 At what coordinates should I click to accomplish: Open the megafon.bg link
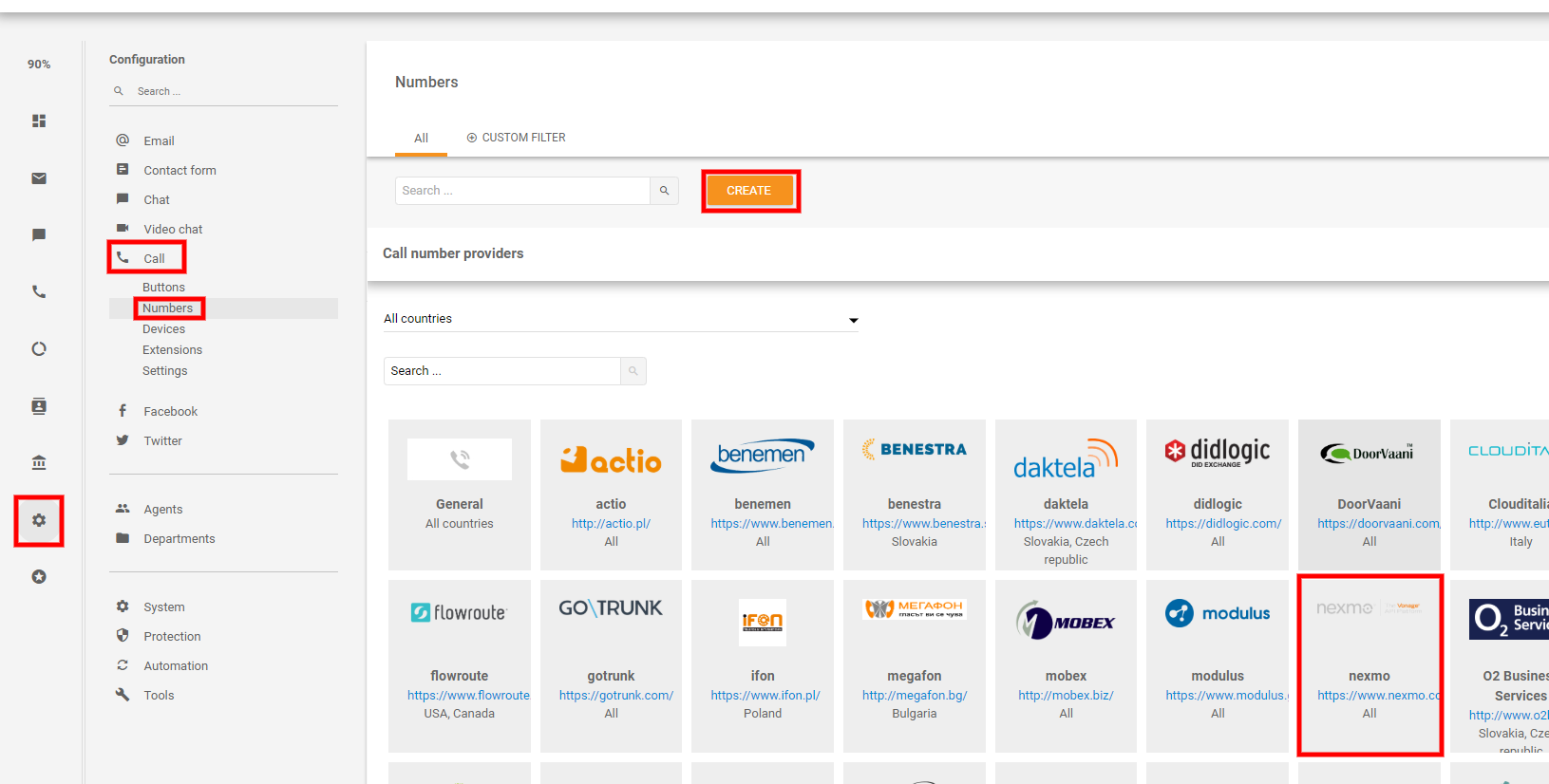[915, 695]
